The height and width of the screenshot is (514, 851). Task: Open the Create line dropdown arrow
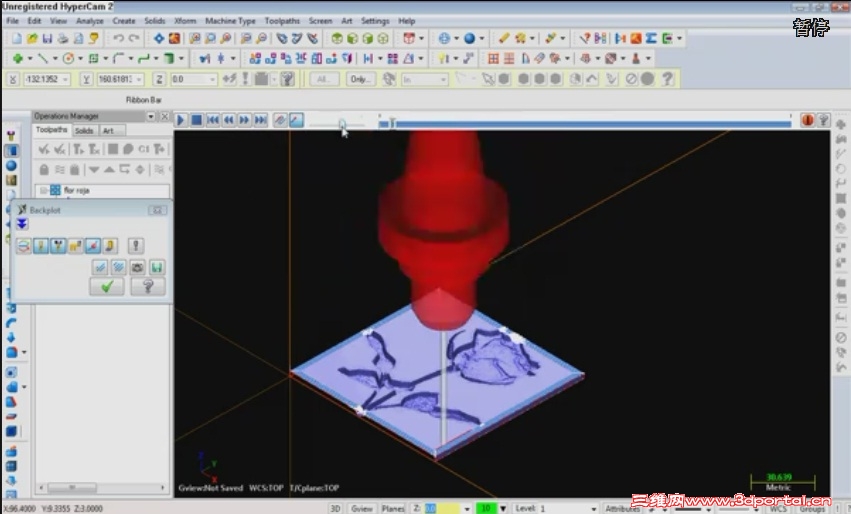click(55, 59)
